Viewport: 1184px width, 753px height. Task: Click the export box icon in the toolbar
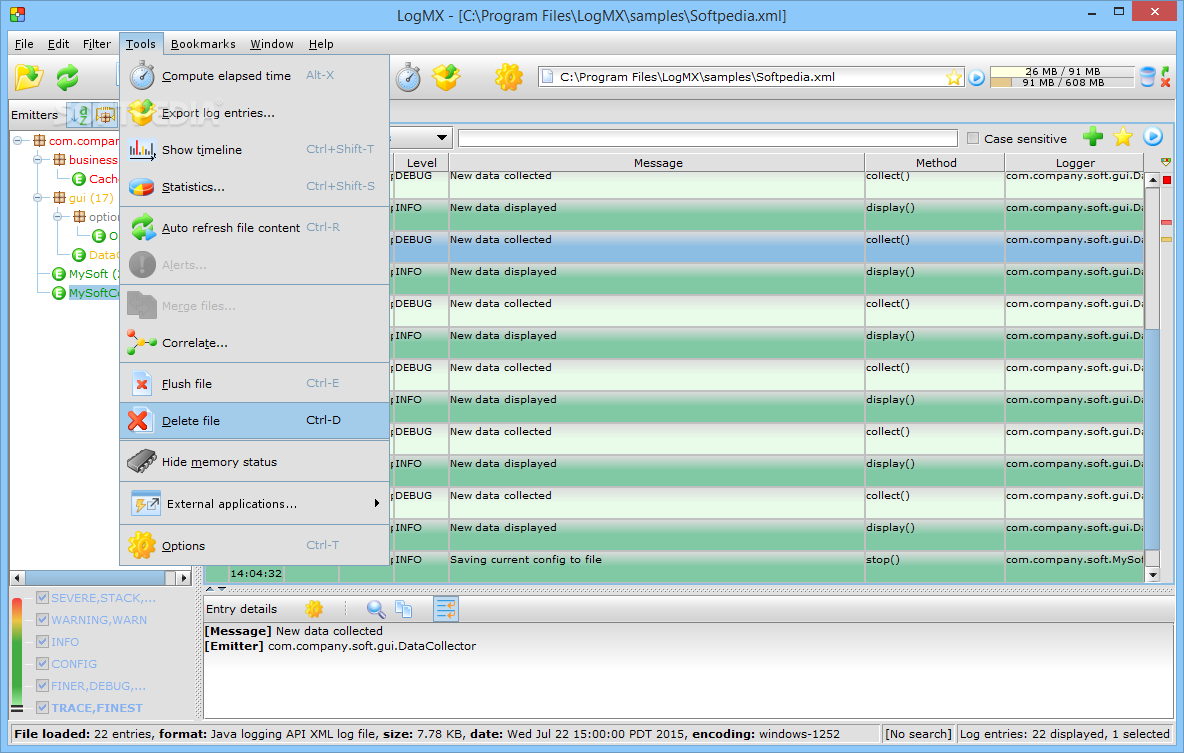(x=446, y=77)
